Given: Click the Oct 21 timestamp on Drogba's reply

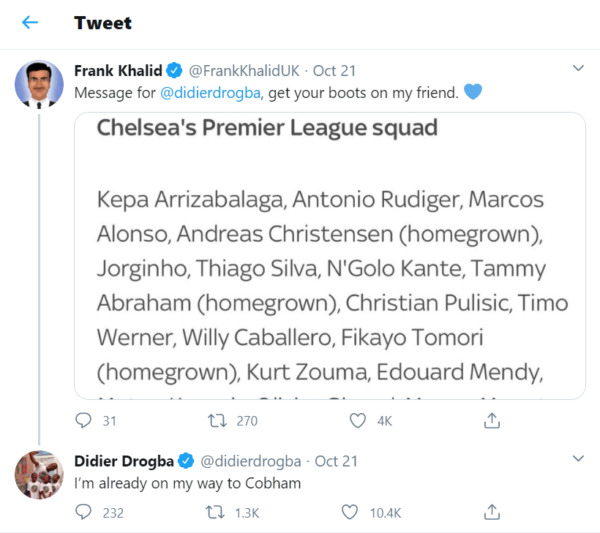Looking at the screenshot, I should click(x=334, y=461).
